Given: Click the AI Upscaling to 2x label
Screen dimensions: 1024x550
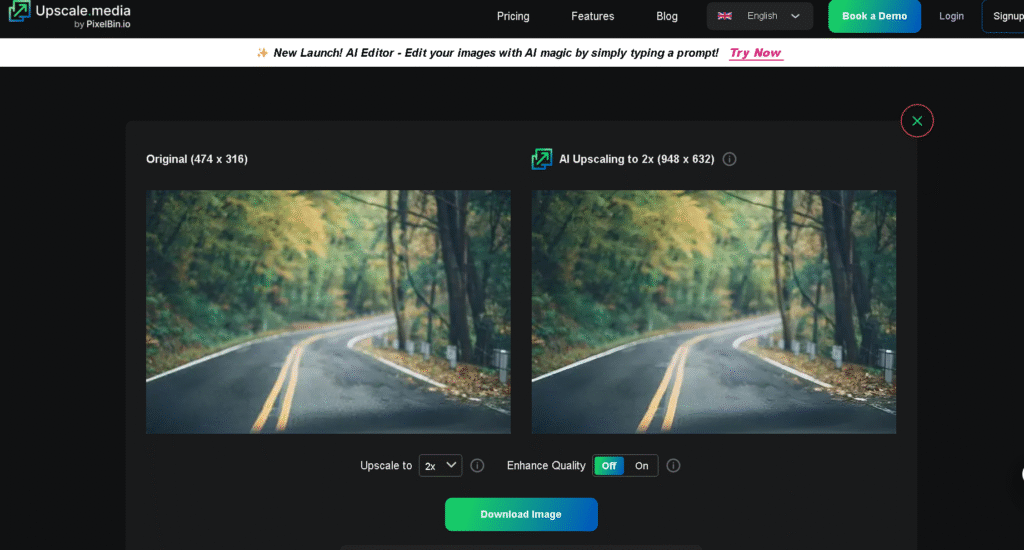Looking at the screenshot, I should click(637, 159).
